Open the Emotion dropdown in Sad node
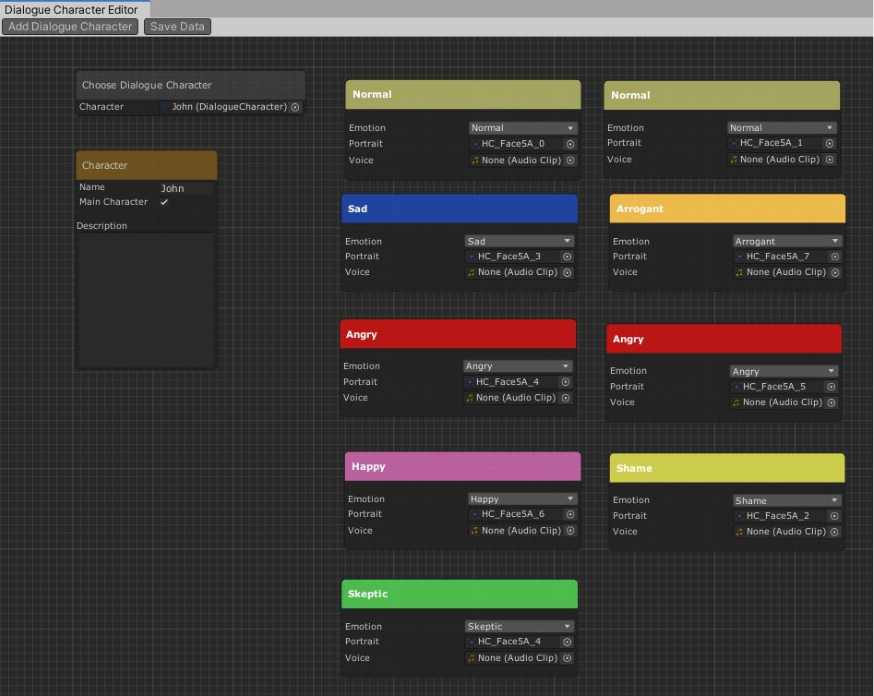 [x=519, y=241]
